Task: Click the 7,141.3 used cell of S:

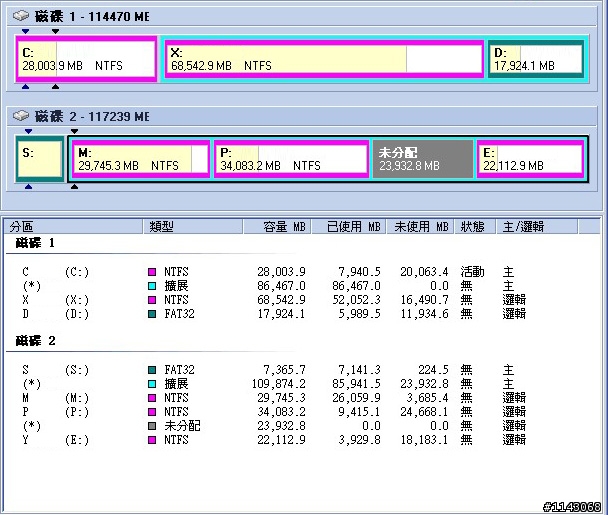Action: 359,370
